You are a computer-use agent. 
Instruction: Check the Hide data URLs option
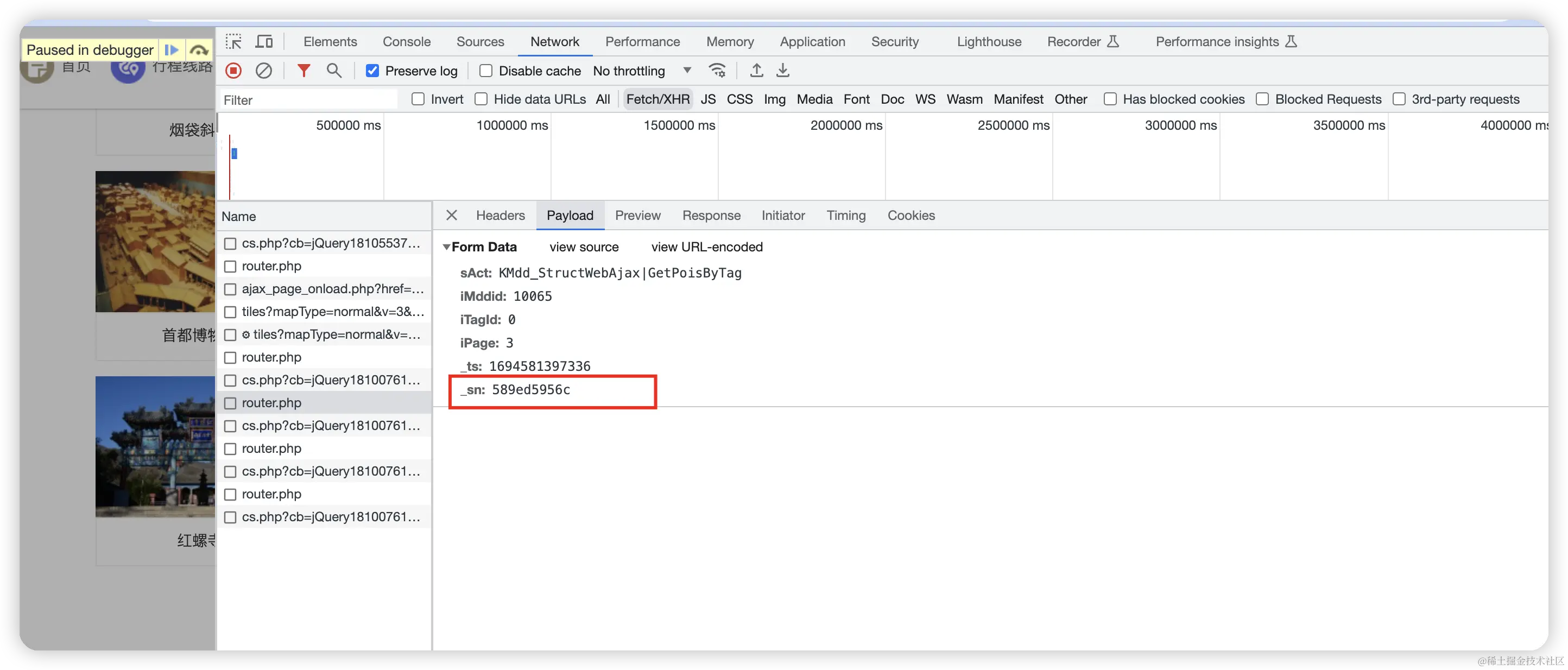(481, 99)
